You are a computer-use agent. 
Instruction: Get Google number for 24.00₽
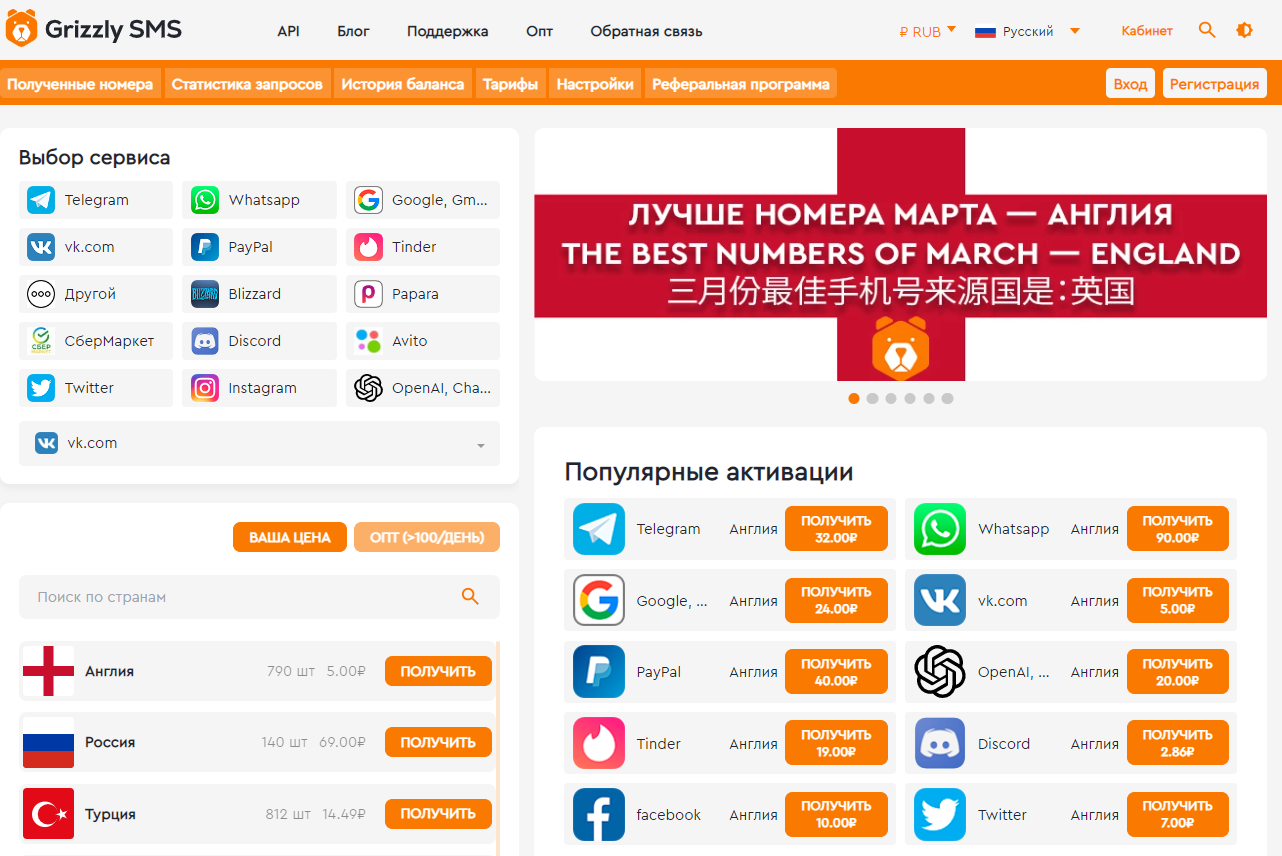point(836,600)
